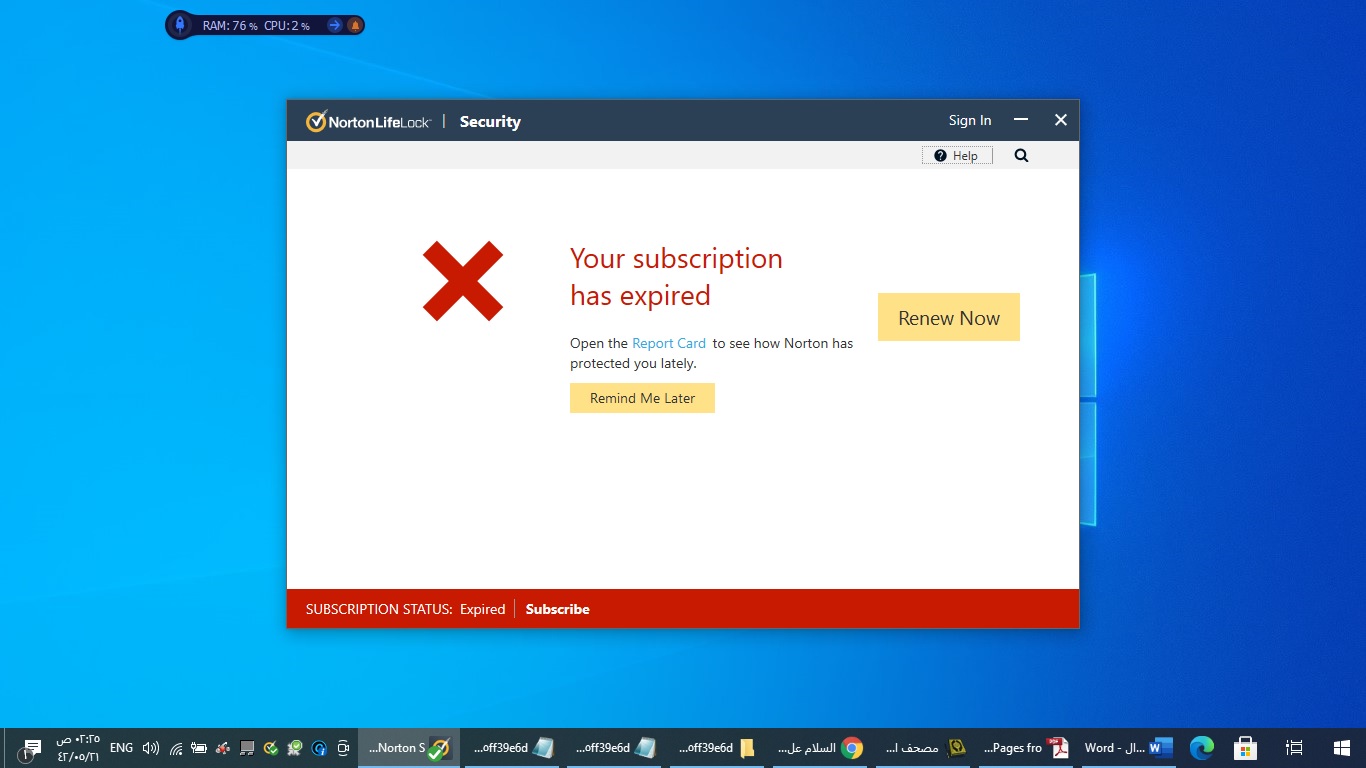Click the green badge tray icon
1366x768 pixels.
click(295, 748)
